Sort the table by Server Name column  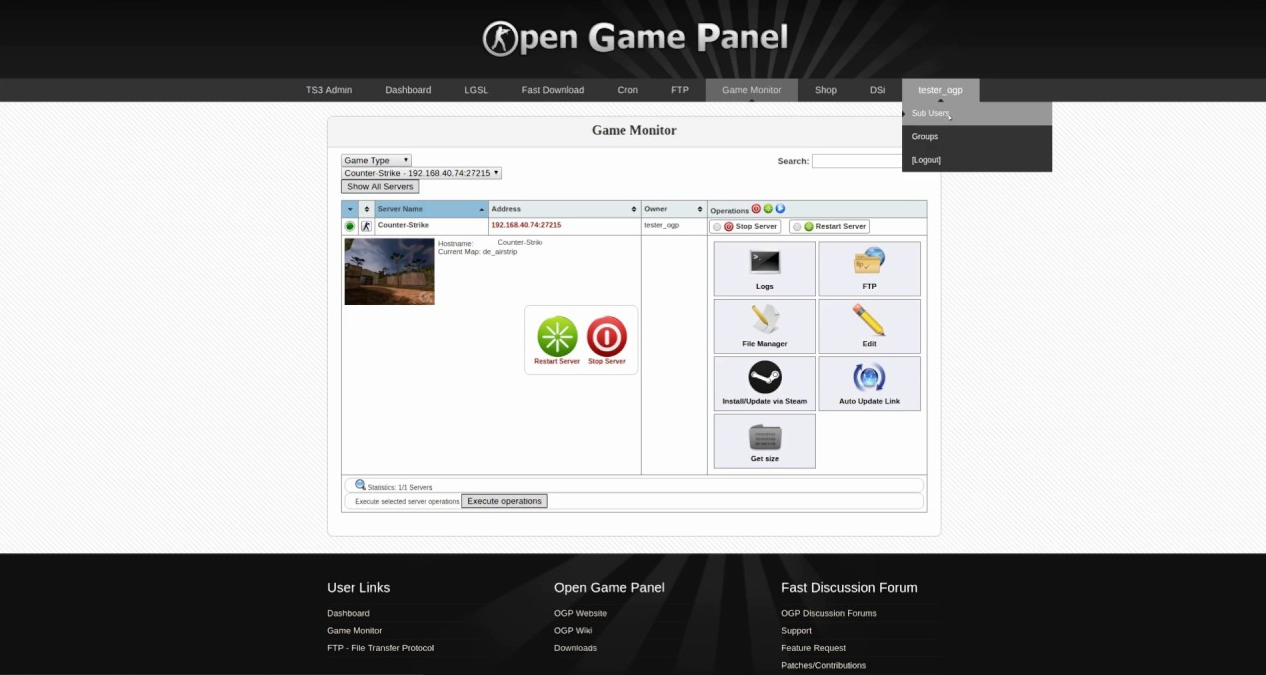click(430, 209)
